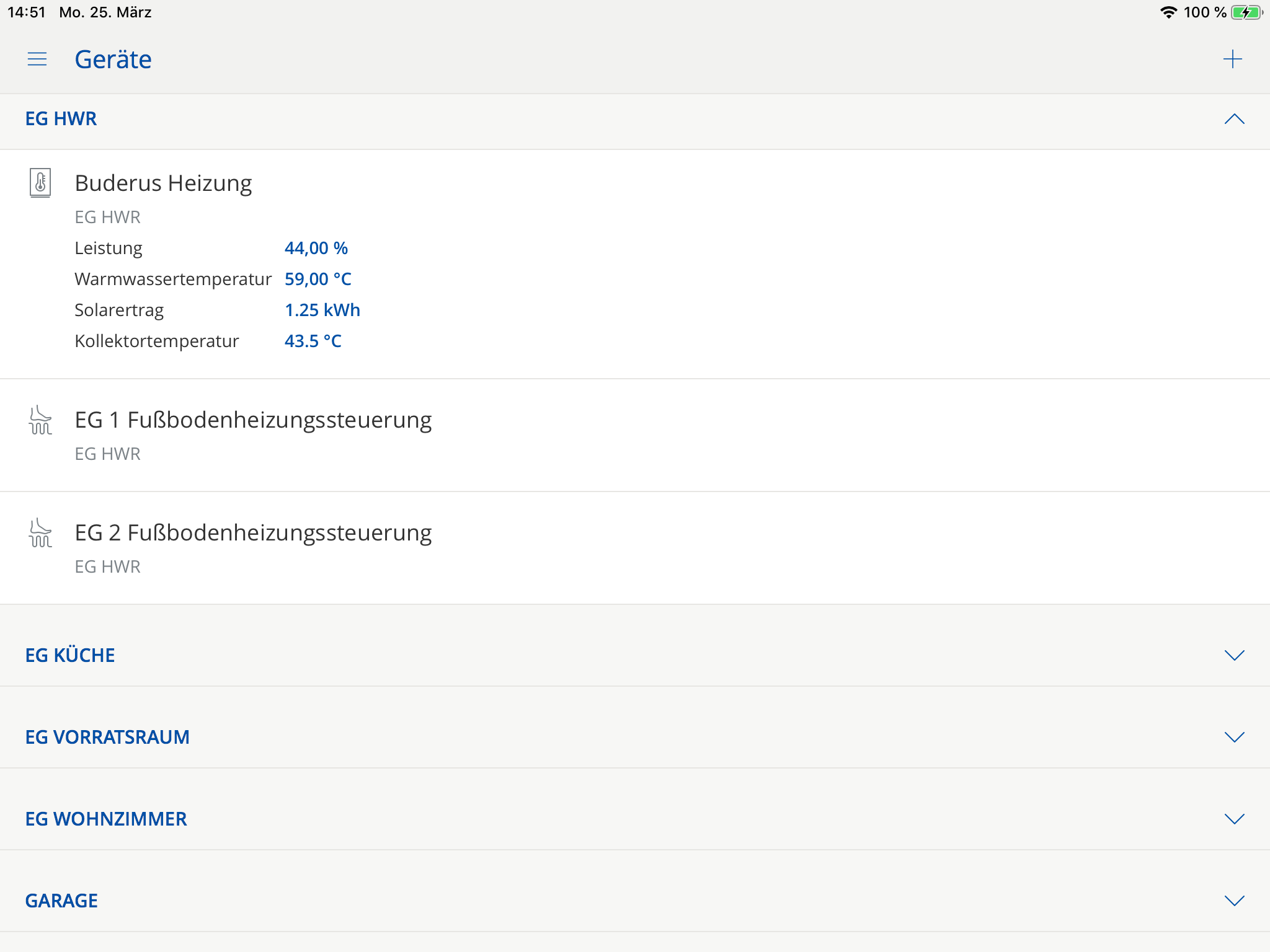This screenshot has width=1270, height=952.
Task: Tap the plus icon to add device
Action: [1232, 59]
